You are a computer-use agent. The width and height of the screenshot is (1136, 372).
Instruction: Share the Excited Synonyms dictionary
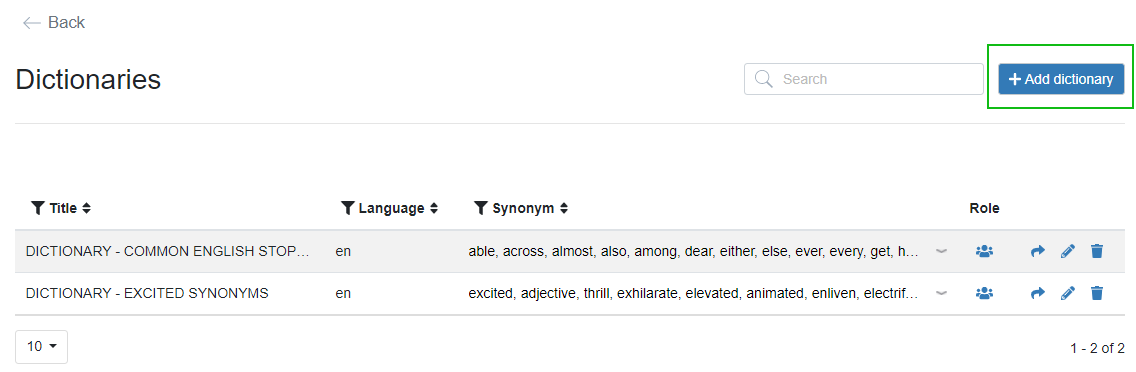point(1037,294)
